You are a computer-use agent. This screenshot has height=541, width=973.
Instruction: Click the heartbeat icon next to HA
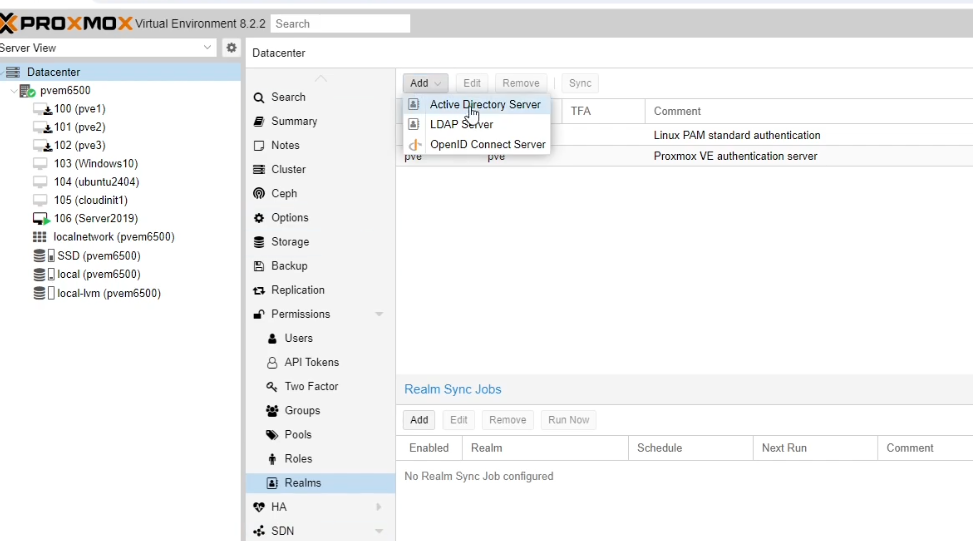(259, 507)
